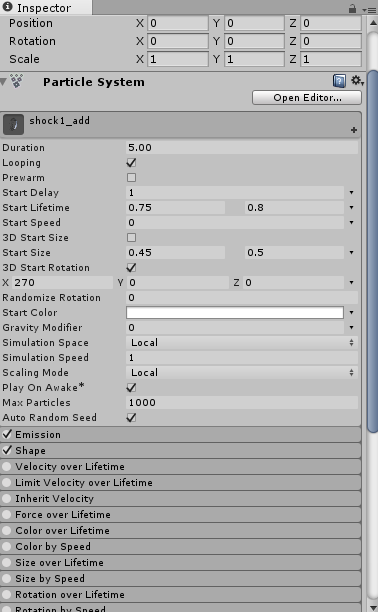Click the Position X field
Viewport: 378px width, 612px height.
178,23
